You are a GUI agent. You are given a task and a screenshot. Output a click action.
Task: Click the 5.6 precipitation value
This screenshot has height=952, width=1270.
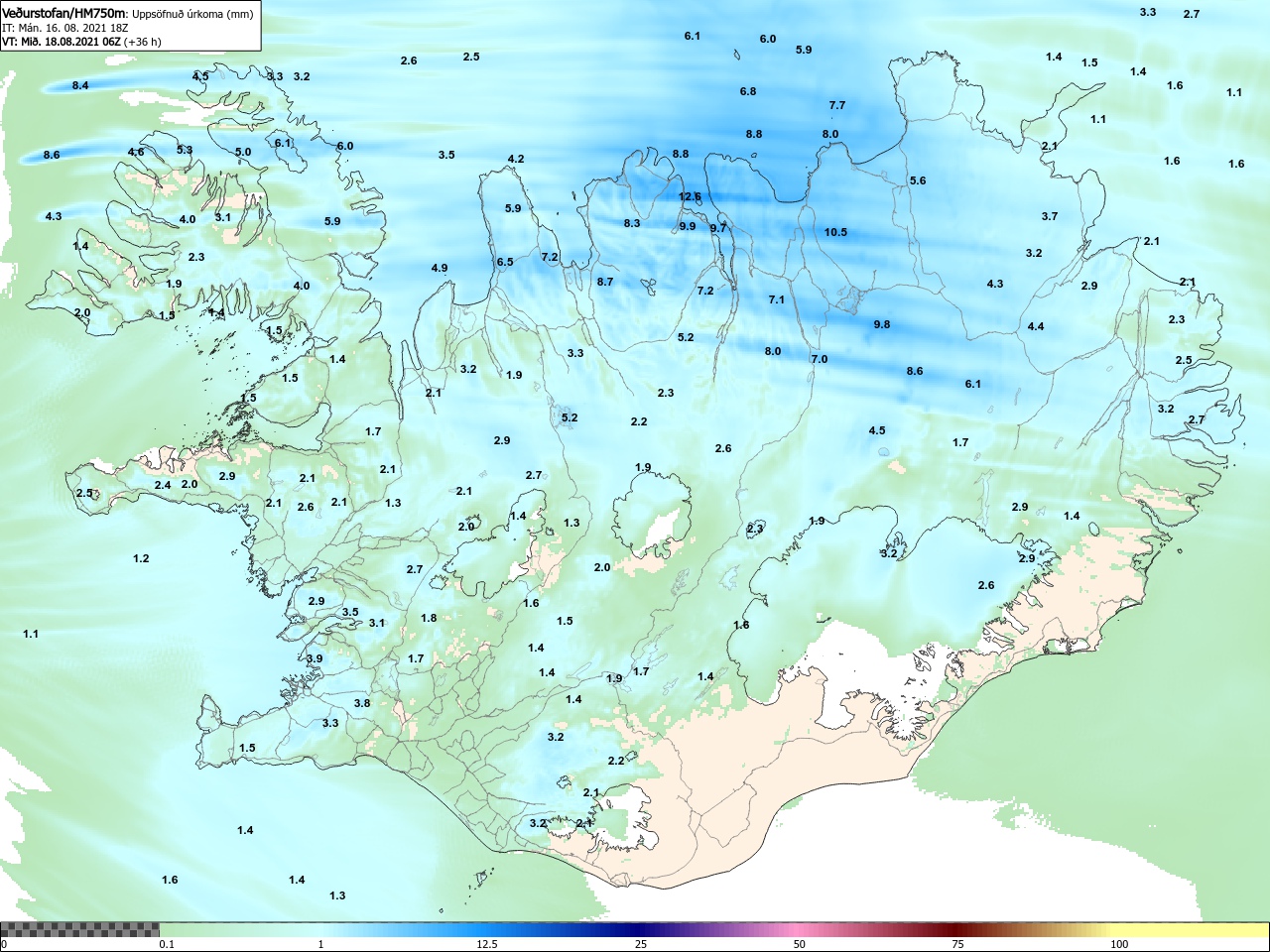point(918,180)
